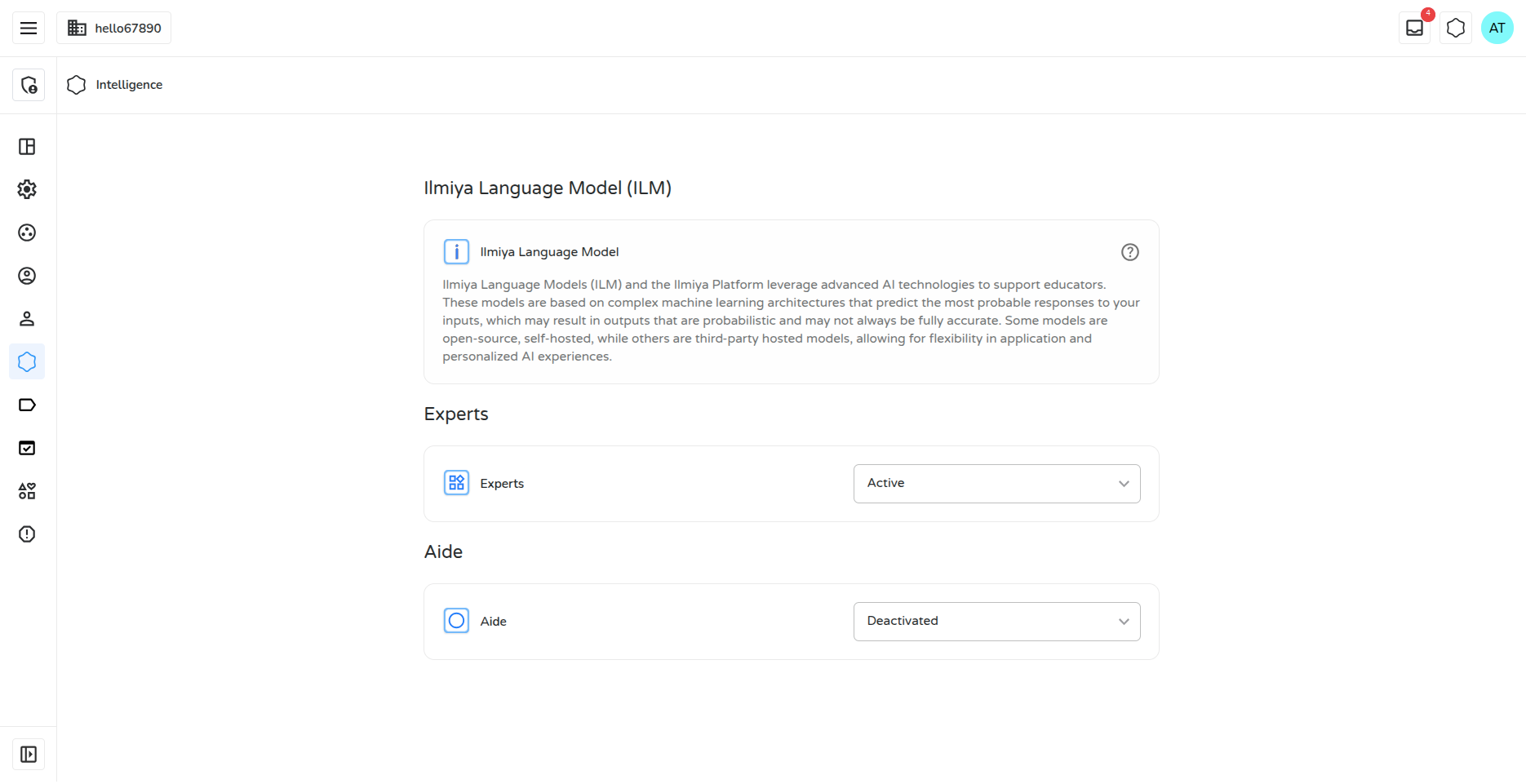This screenshot has width=1526, height=784.
Task: Open the account circle sidebar icon
Action: pos(27,276)
